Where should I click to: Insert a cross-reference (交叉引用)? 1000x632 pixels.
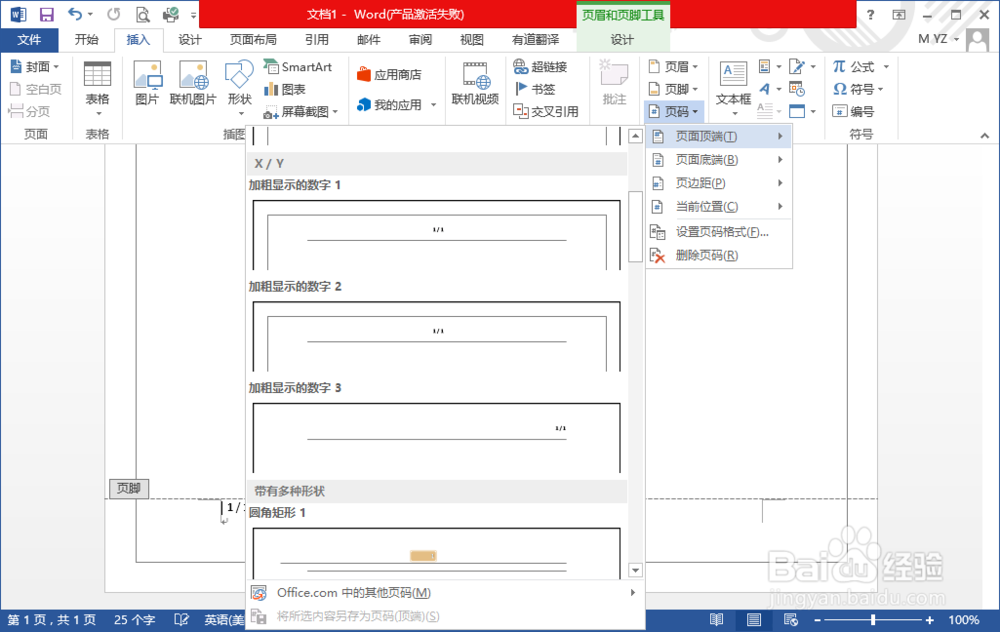546,112
